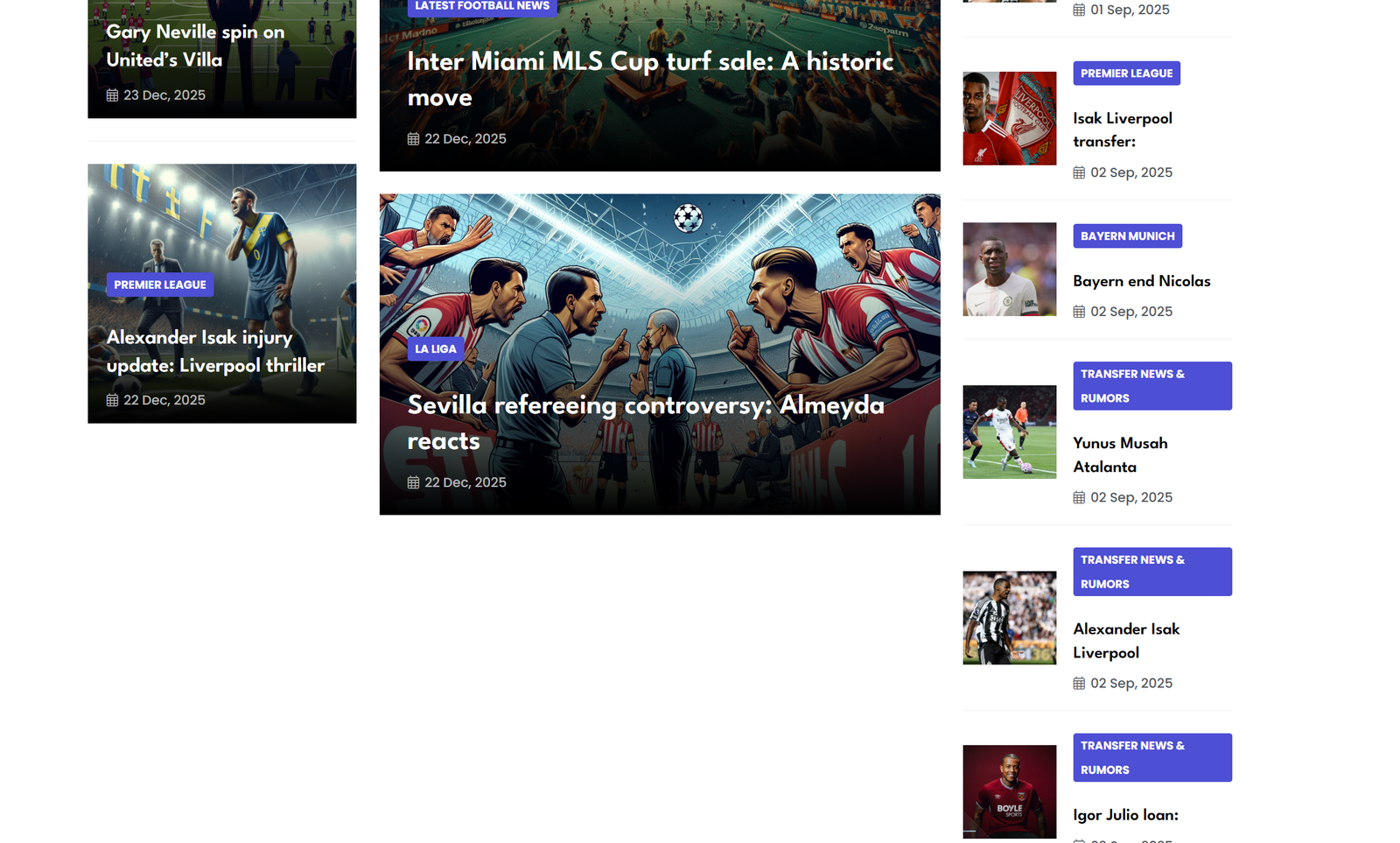Click the date under Alexander Isak Liverpool
The width and height of the screenshot is (1400, 843).
point(1131,684)
